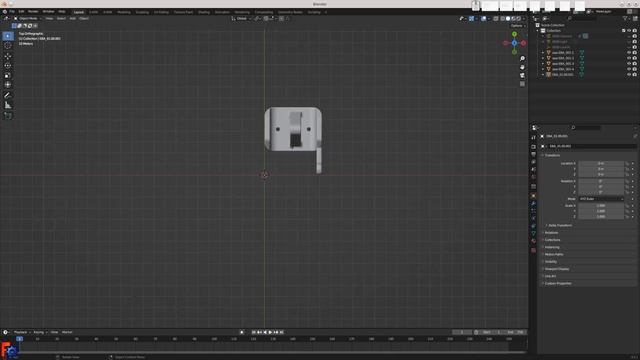Collapse the Transform panel
The height and width of the screenshot is (360, 640).
[552, 156]
